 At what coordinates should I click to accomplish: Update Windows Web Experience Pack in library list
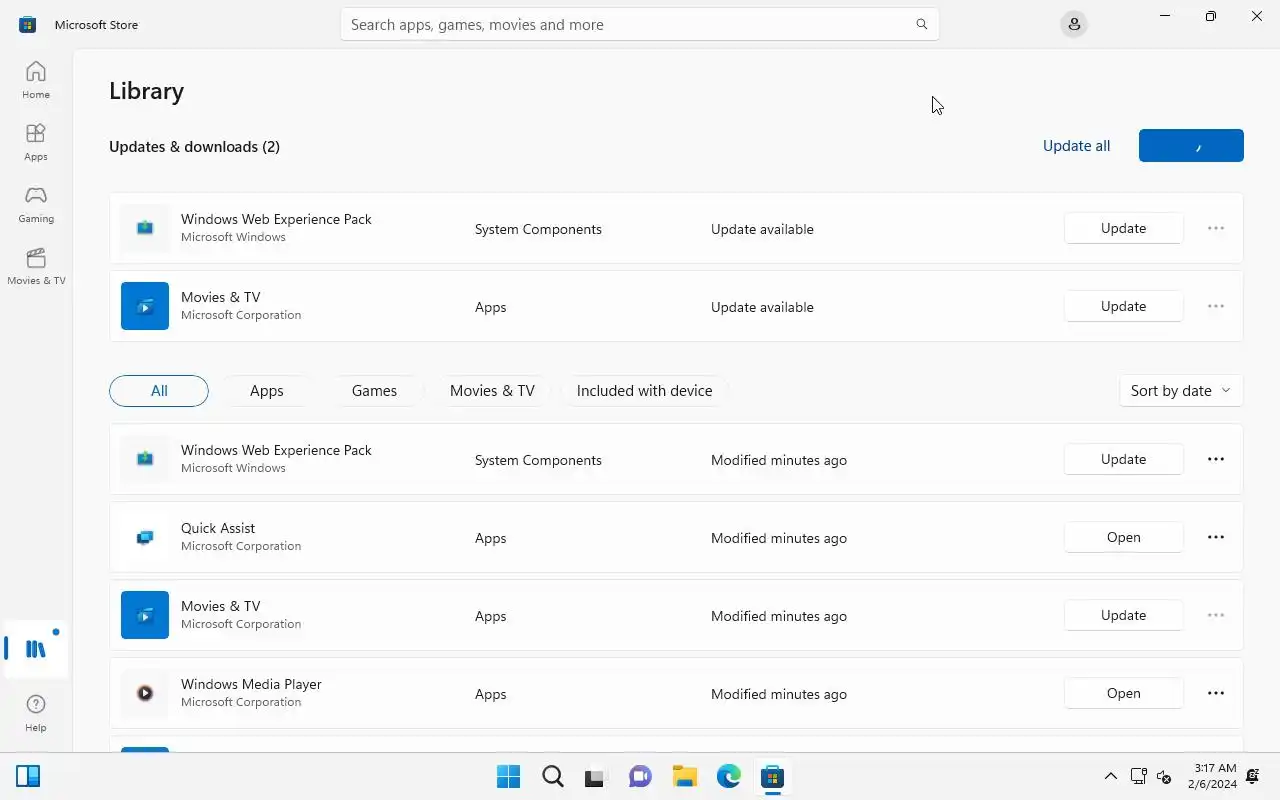(x=1123, y=459)
